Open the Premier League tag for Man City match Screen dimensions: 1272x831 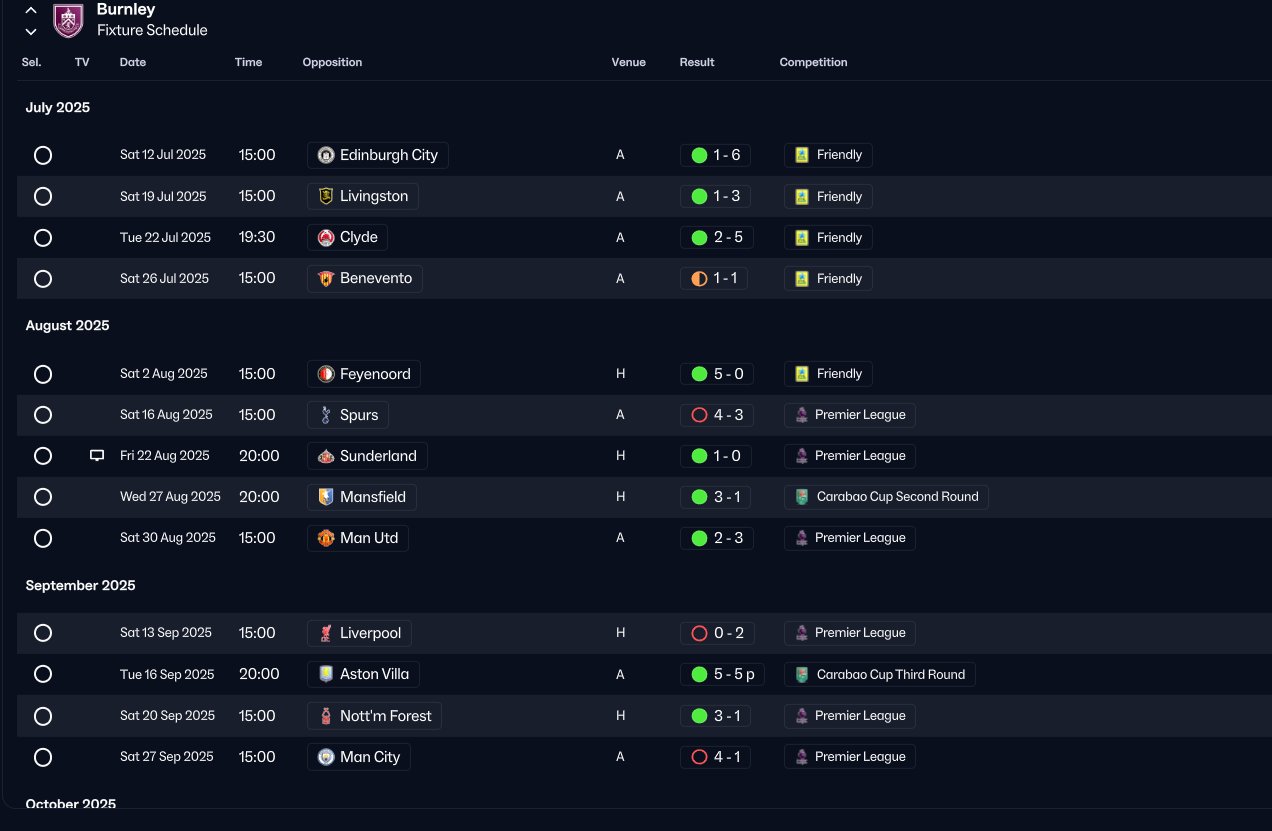pyautogui.click(x=850, y=757)
